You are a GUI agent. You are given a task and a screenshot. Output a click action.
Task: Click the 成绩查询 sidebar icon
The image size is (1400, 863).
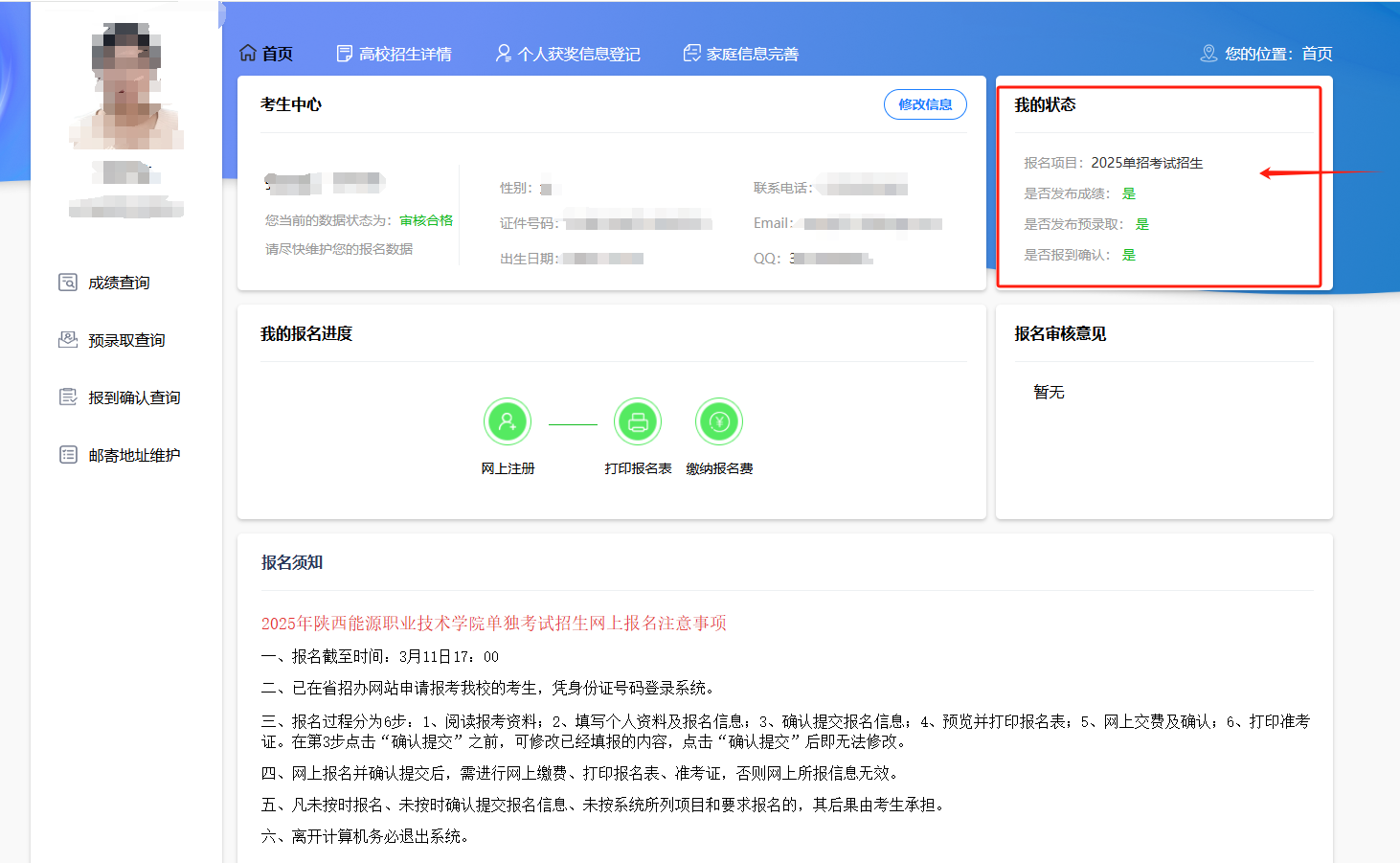68,282
